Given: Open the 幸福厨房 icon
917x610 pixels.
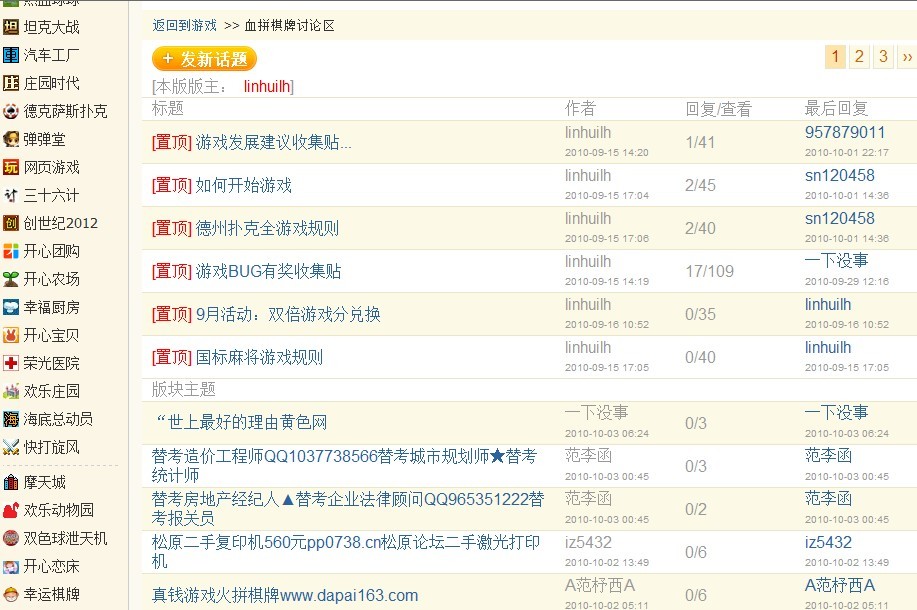Looking at the screenshot, I should (11, 307).
